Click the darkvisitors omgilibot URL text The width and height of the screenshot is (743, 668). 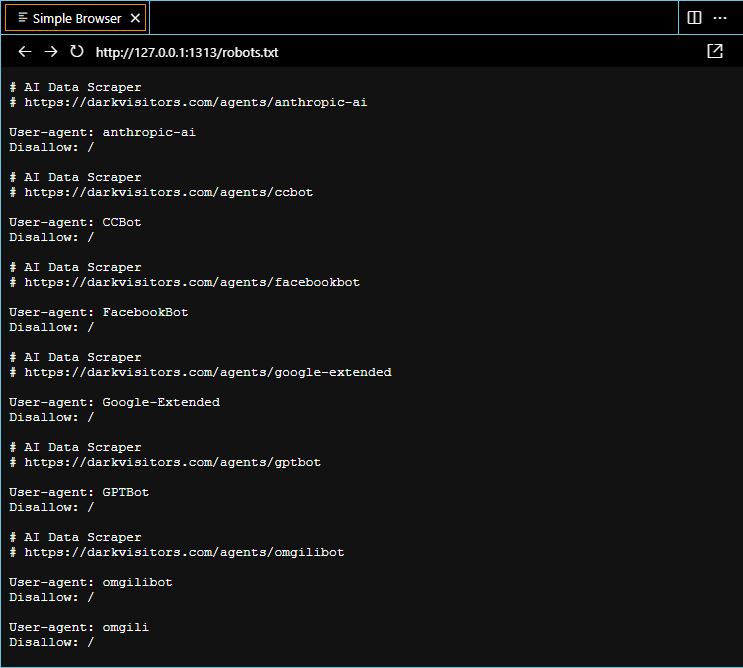coord(184,552)
